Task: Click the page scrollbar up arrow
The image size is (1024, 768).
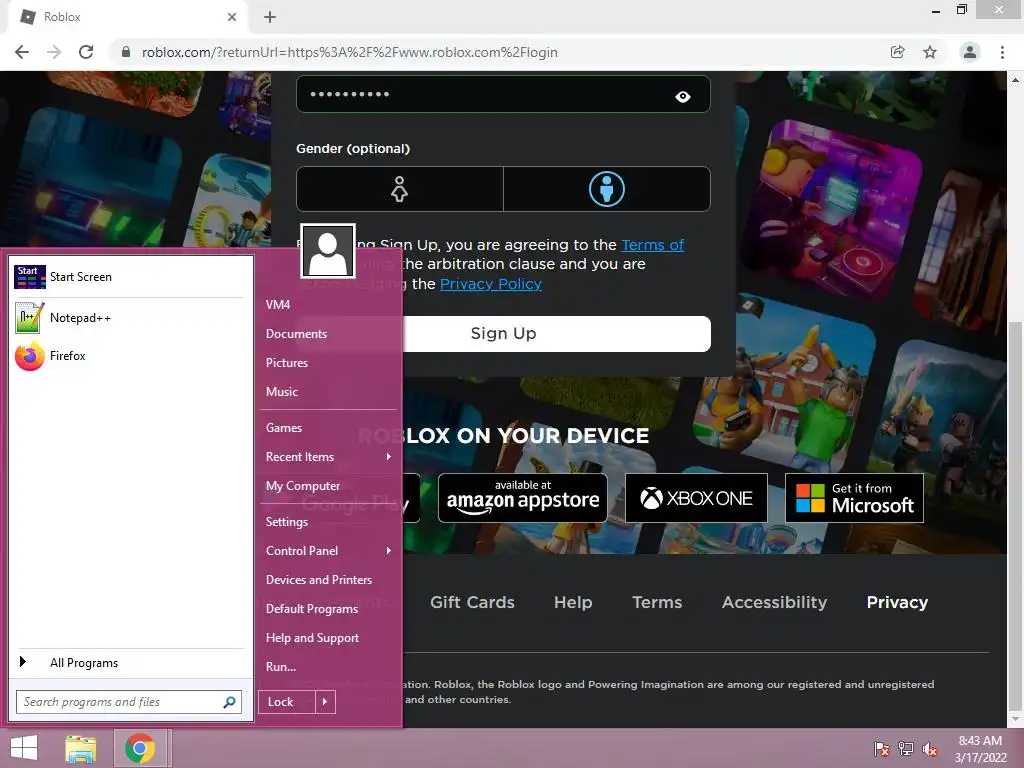Action: click(1016, 79)
